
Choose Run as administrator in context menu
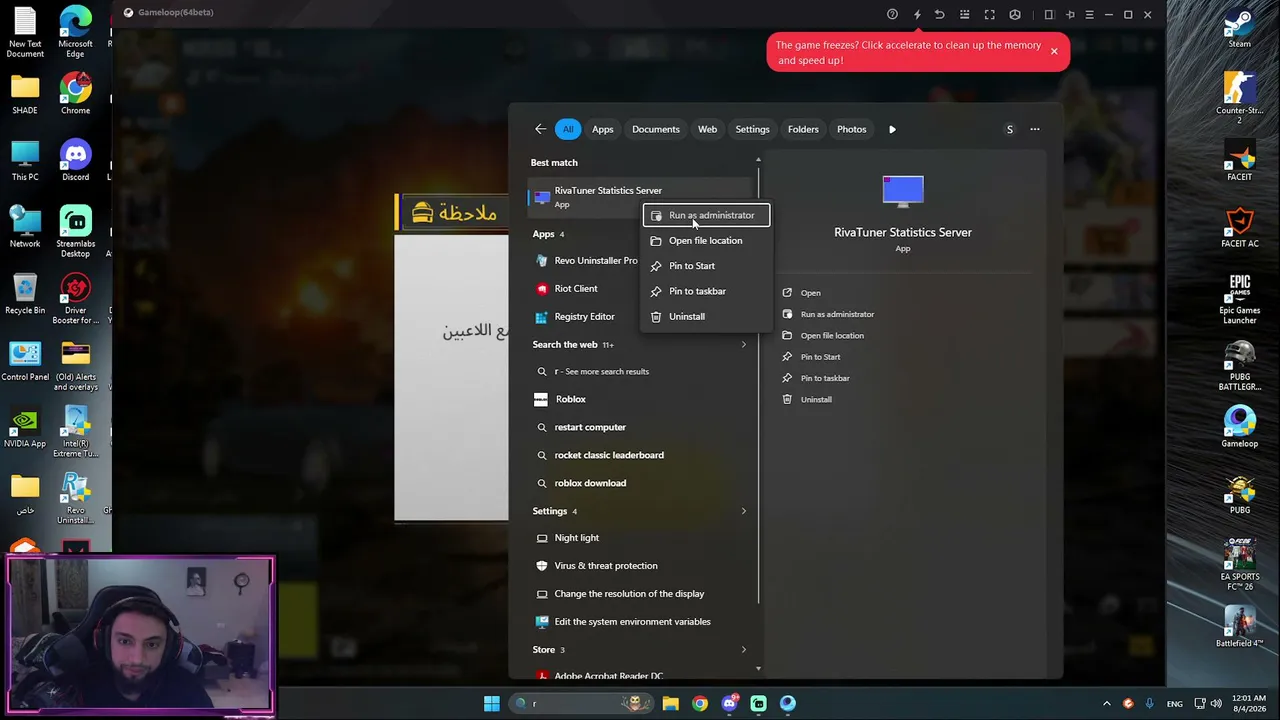coord(707,215)
